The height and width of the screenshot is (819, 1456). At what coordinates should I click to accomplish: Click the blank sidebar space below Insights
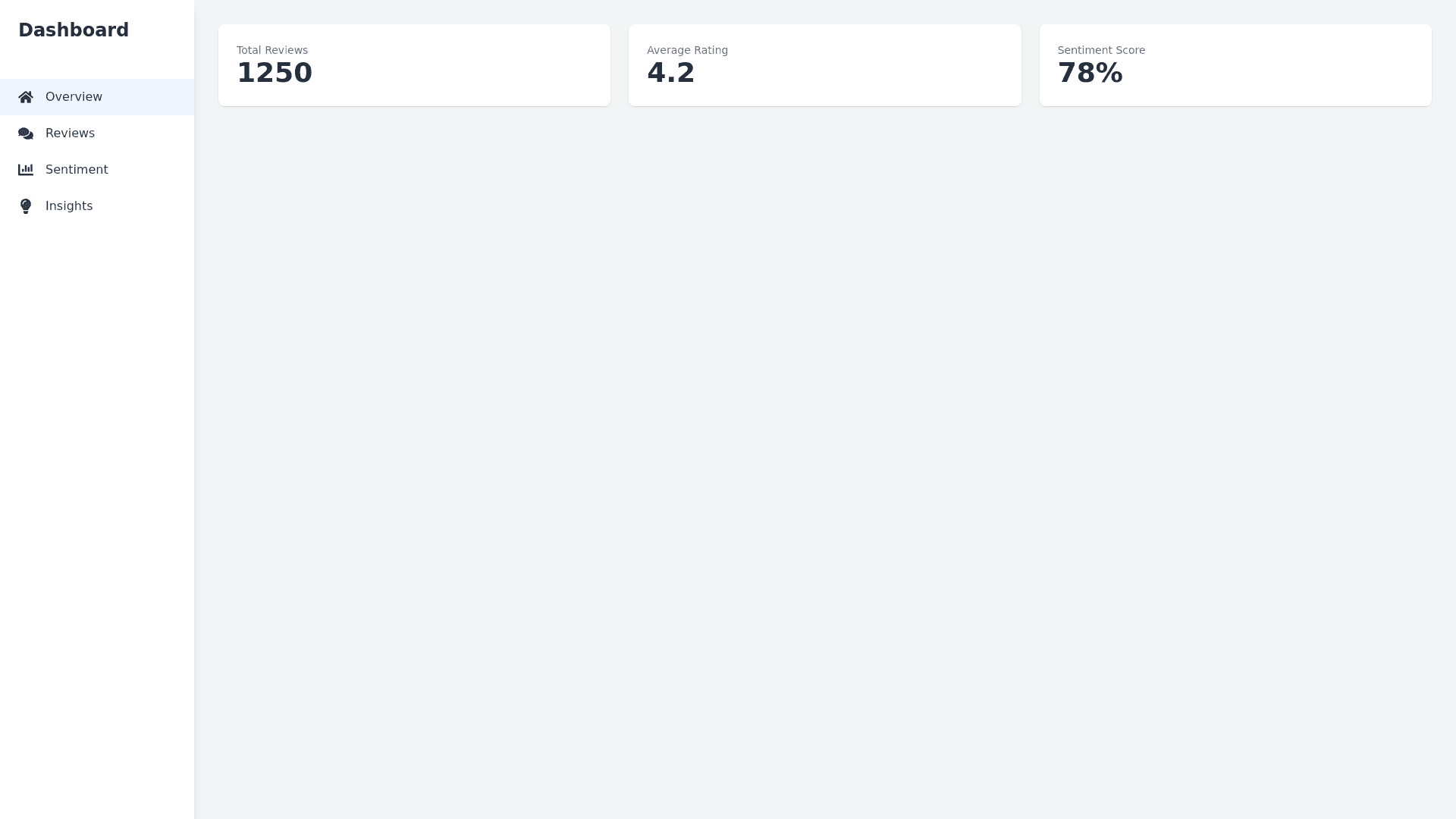click(97, 493)
